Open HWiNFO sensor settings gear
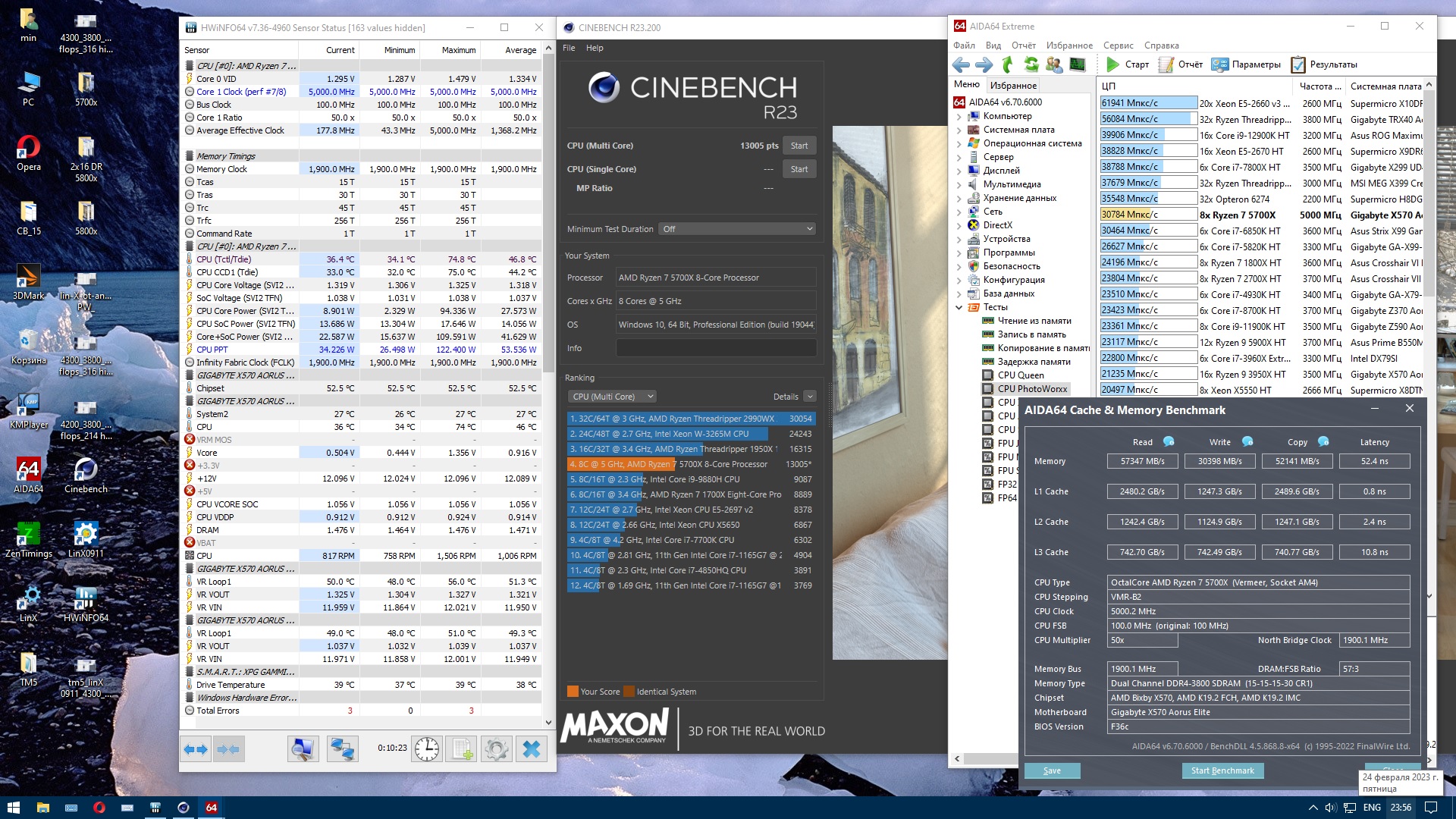The width and height of the screenshot is (1456, 819). pyautogui.click(x=497, y=749)
